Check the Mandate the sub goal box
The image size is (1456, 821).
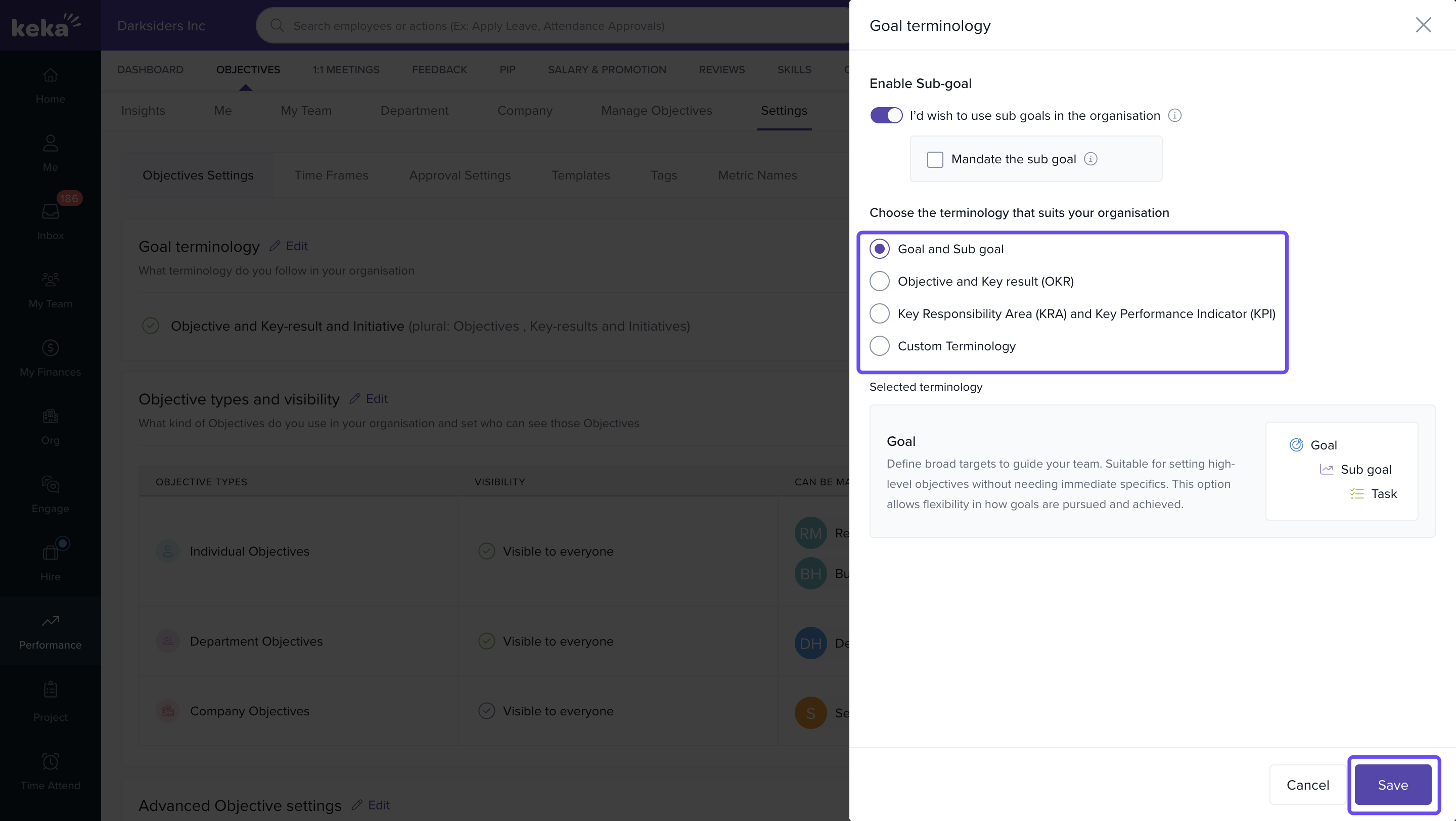coord(935,159)
